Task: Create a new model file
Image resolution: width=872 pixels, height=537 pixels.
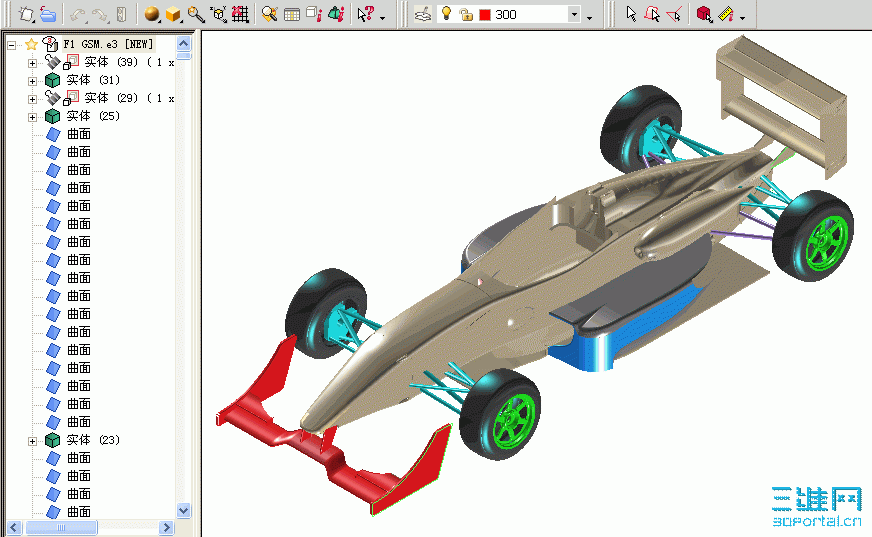Action: [x=26, y=14]
